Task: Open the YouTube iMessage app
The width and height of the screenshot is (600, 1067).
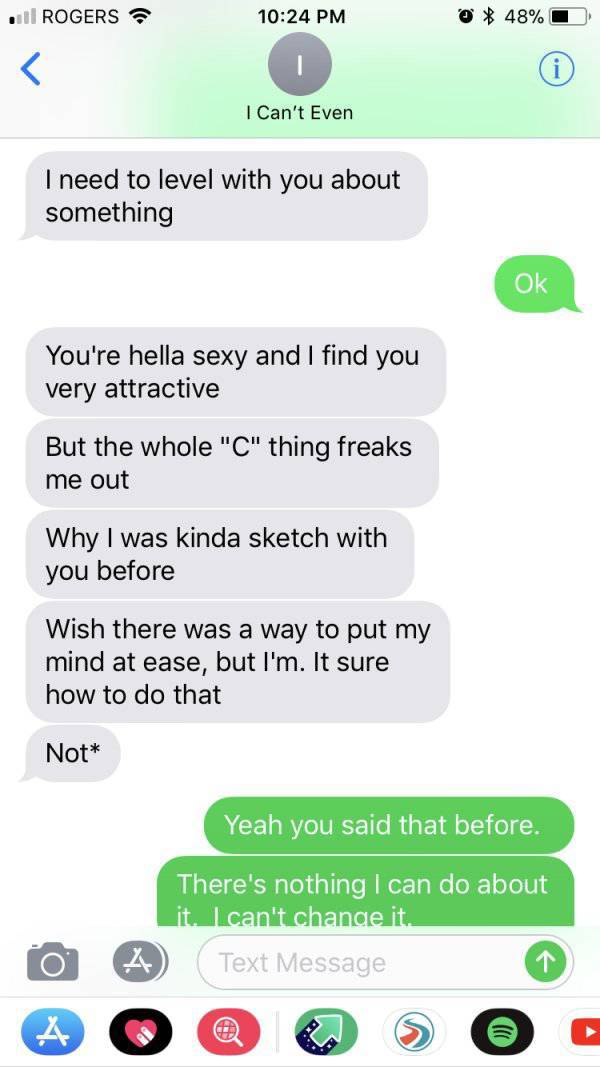Action: coord(580,1032)
